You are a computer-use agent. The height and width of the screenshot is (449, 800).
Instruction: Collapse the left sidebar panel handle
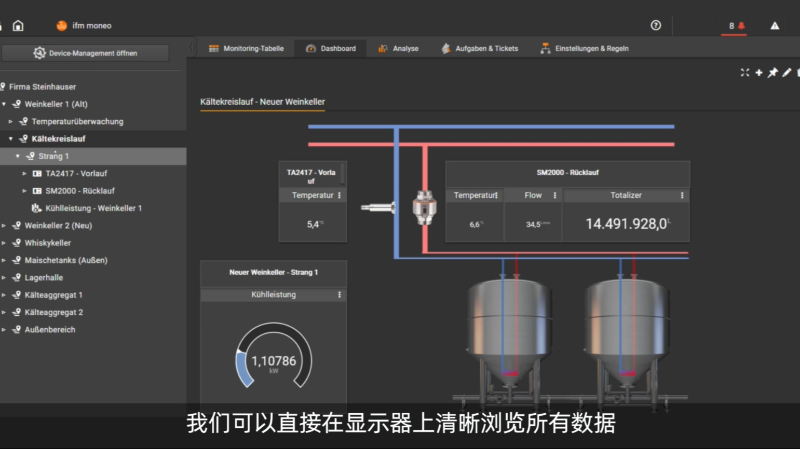pos(191,48)
